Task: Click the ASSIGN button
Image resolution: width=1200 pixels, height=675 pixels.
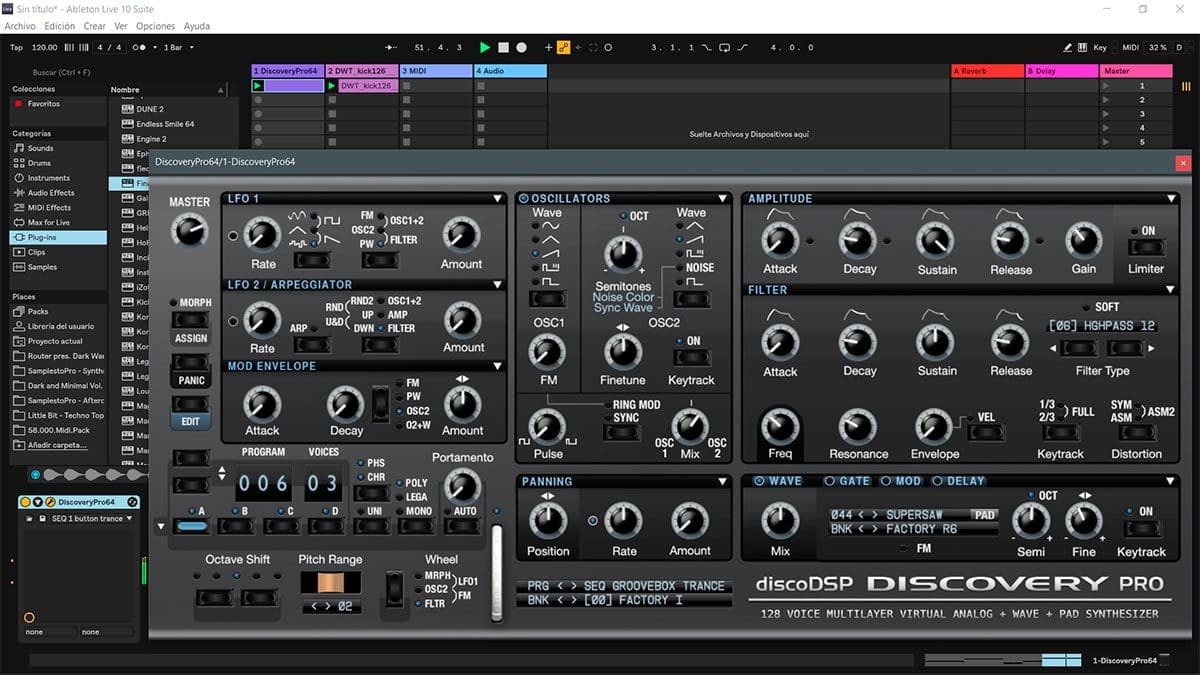Action: [x=190, y=338]
